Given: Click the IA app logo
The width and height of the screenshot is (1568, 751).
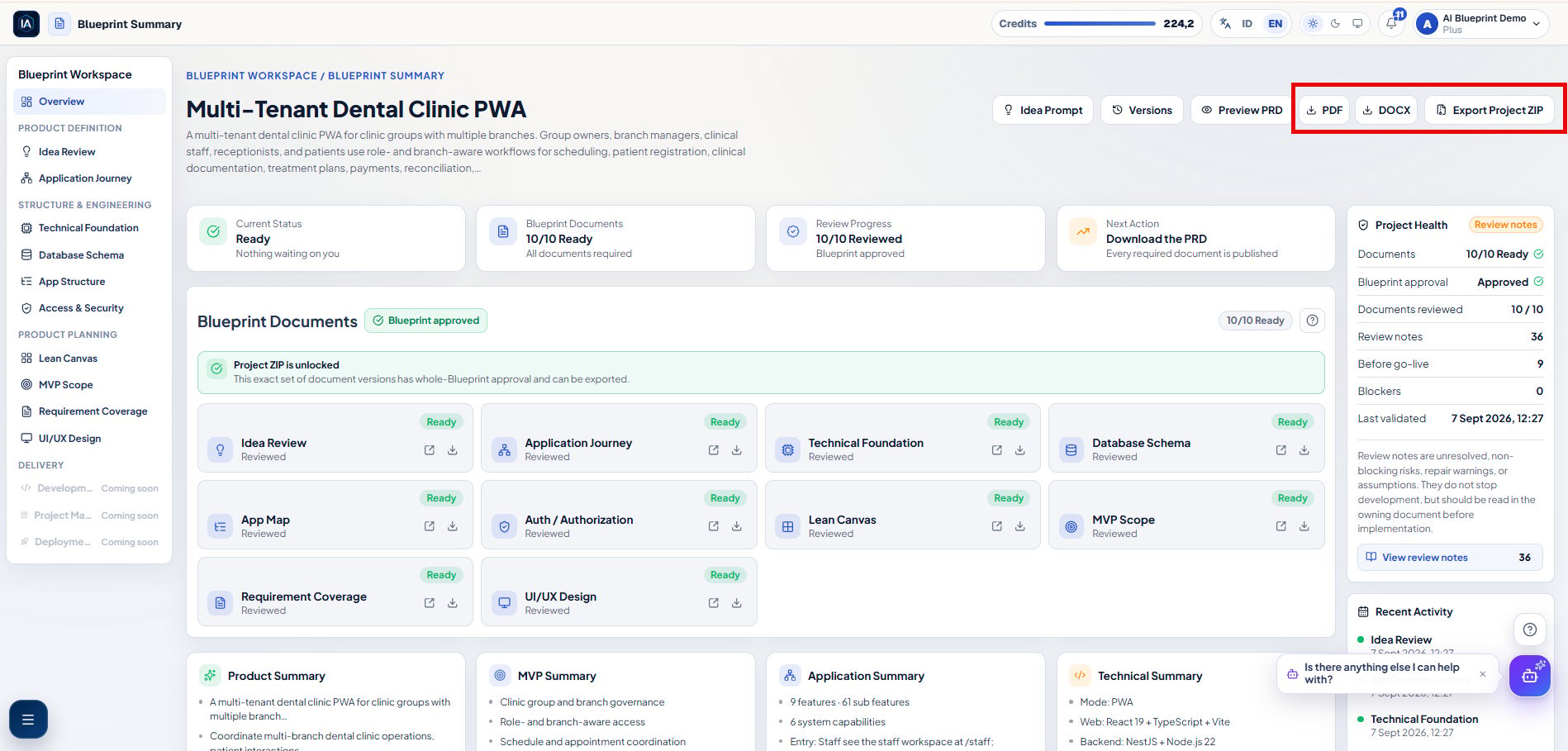Looking at the screenshot, I should tap(26, 24).
